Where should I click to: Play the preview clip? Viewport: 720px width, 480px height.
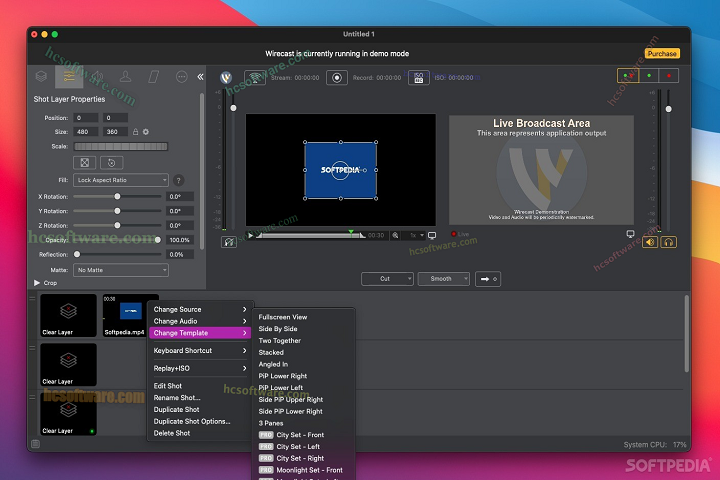(251, 235)
